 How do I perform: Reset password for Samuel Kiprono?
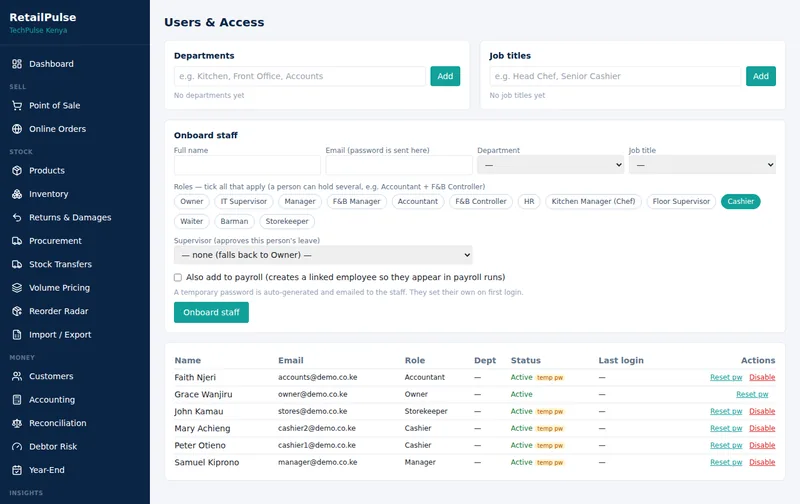(726, 462)
